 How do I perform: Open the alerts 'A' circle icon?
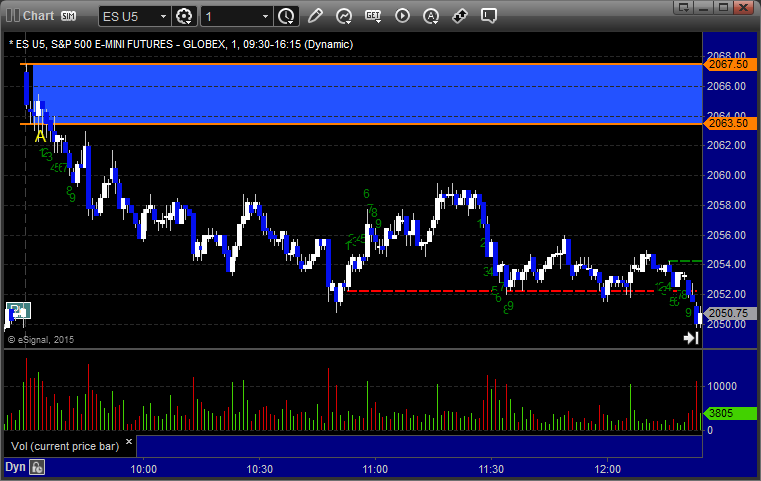click(430, 17)
